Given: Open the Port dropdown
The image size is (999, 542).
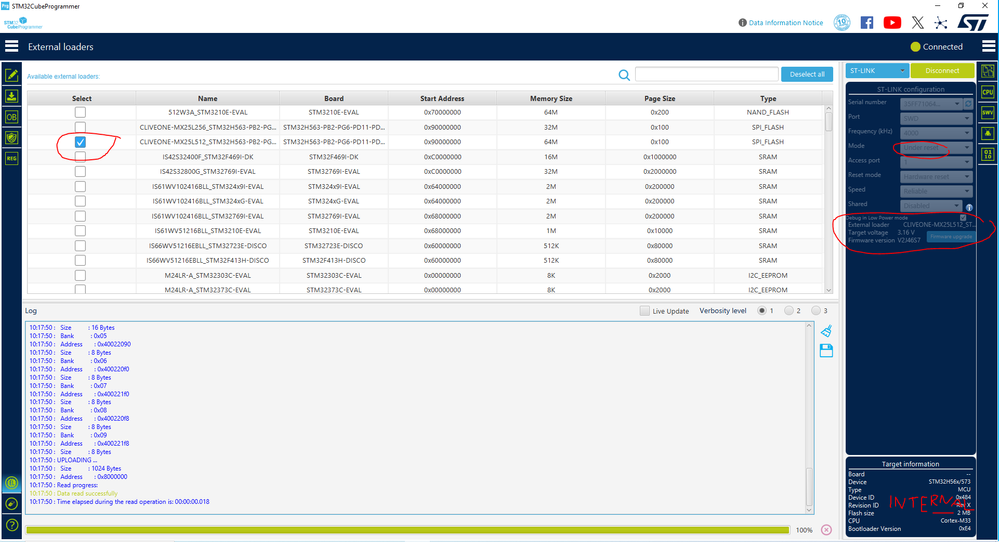Looking at the screenshot, I should click(937, 118).
